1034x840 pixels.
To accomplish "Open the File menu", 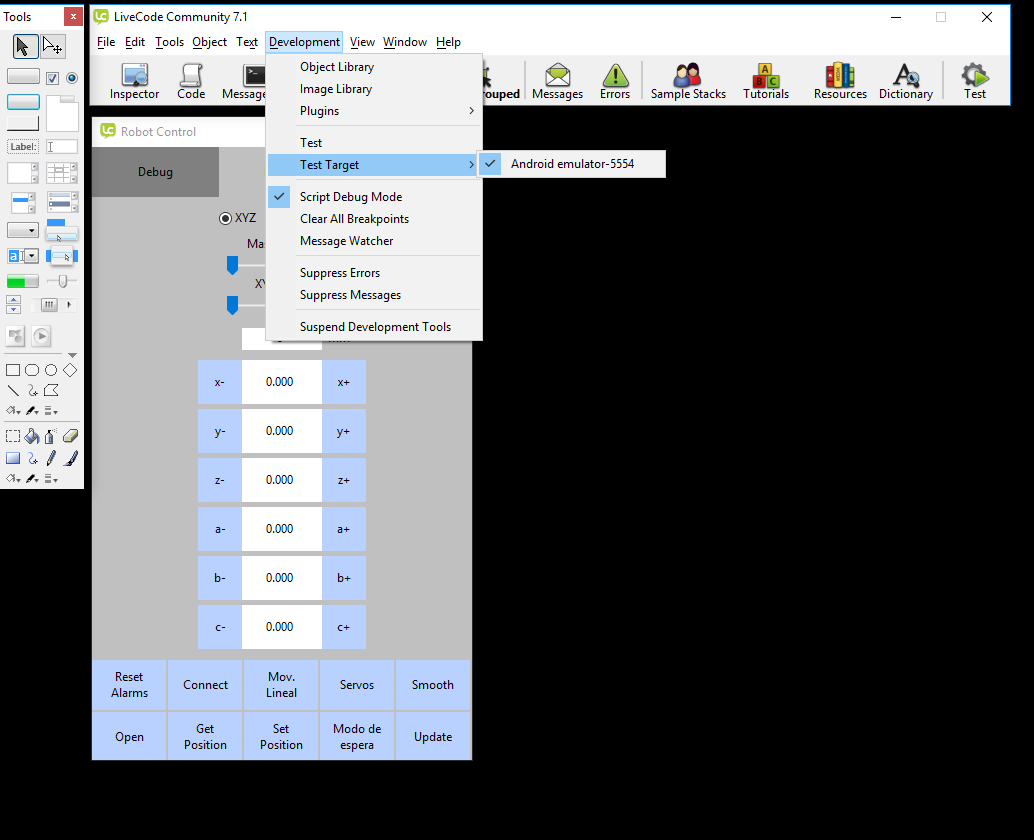I will (106, 42).
